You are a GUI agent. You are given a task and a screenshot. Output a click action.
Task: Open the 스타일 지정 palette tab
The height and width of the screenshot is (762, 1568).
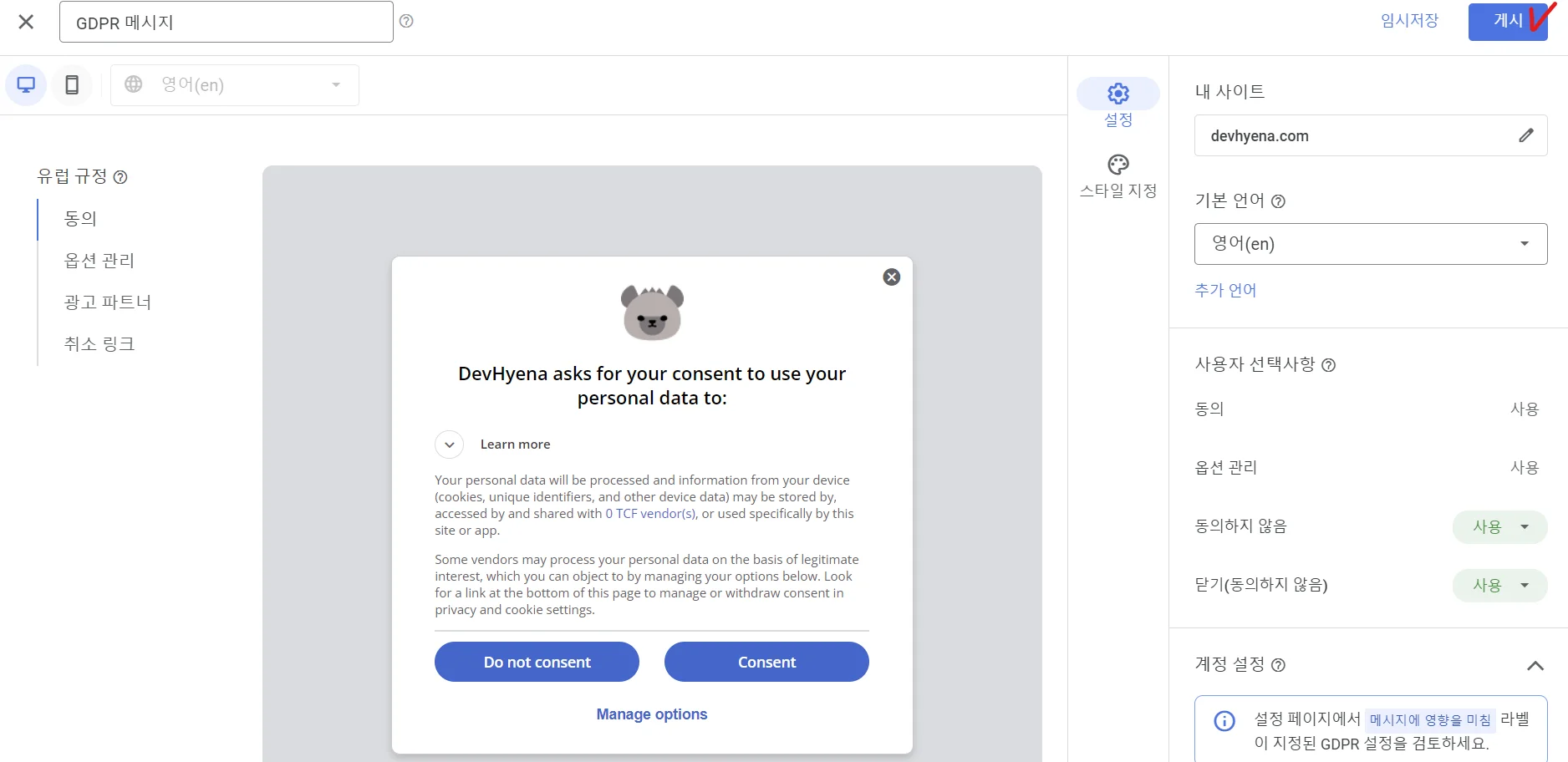(x=1118, y=176)
